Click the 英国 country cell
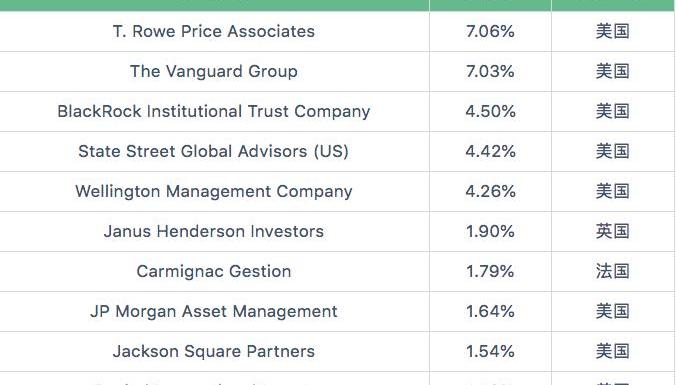 tap(613, 232)
